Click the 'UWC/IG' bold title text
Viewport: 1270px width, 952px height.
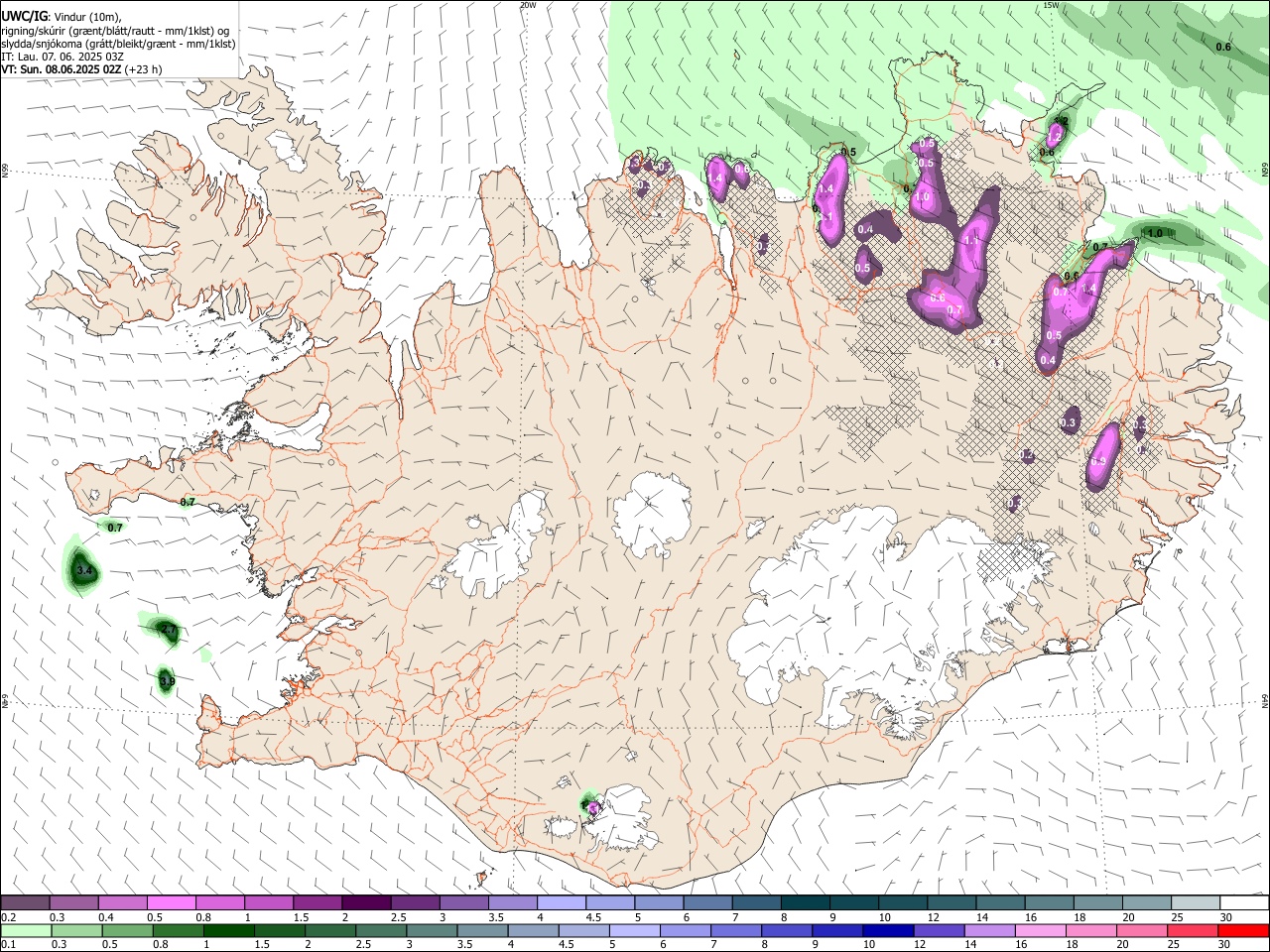point(23,17)
